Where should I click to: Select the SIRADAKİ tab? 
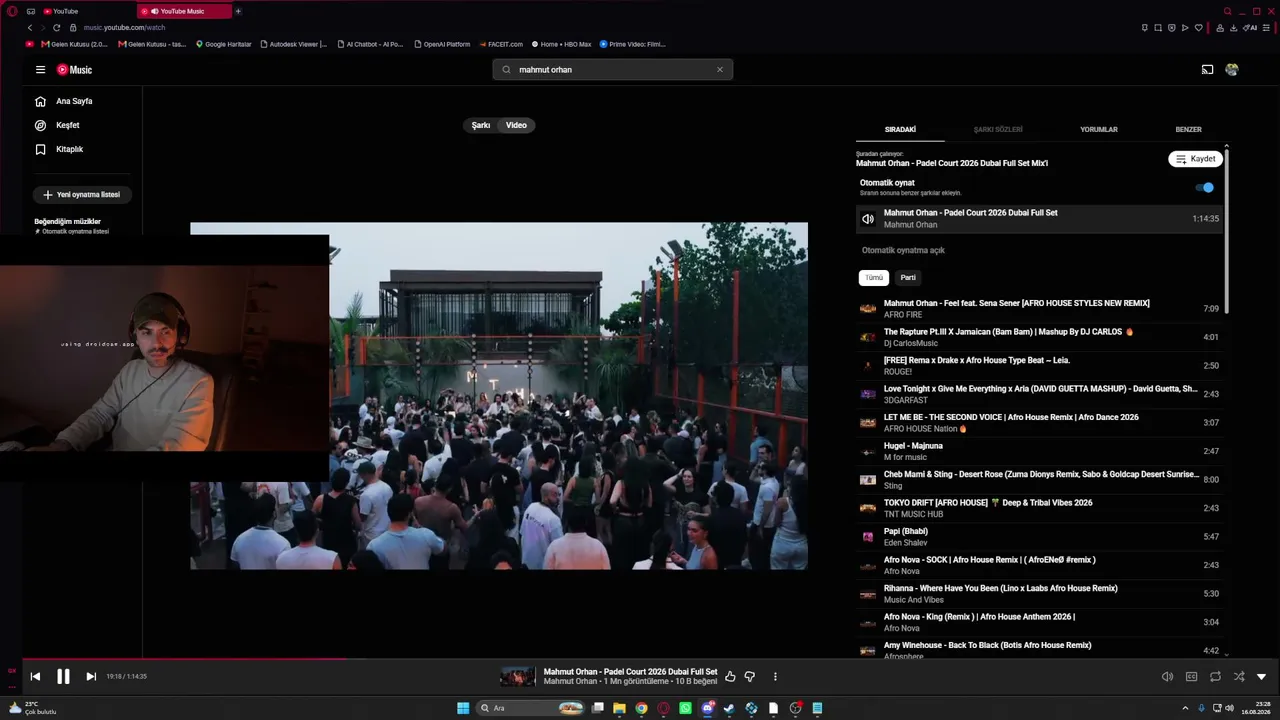coord(900,129)
